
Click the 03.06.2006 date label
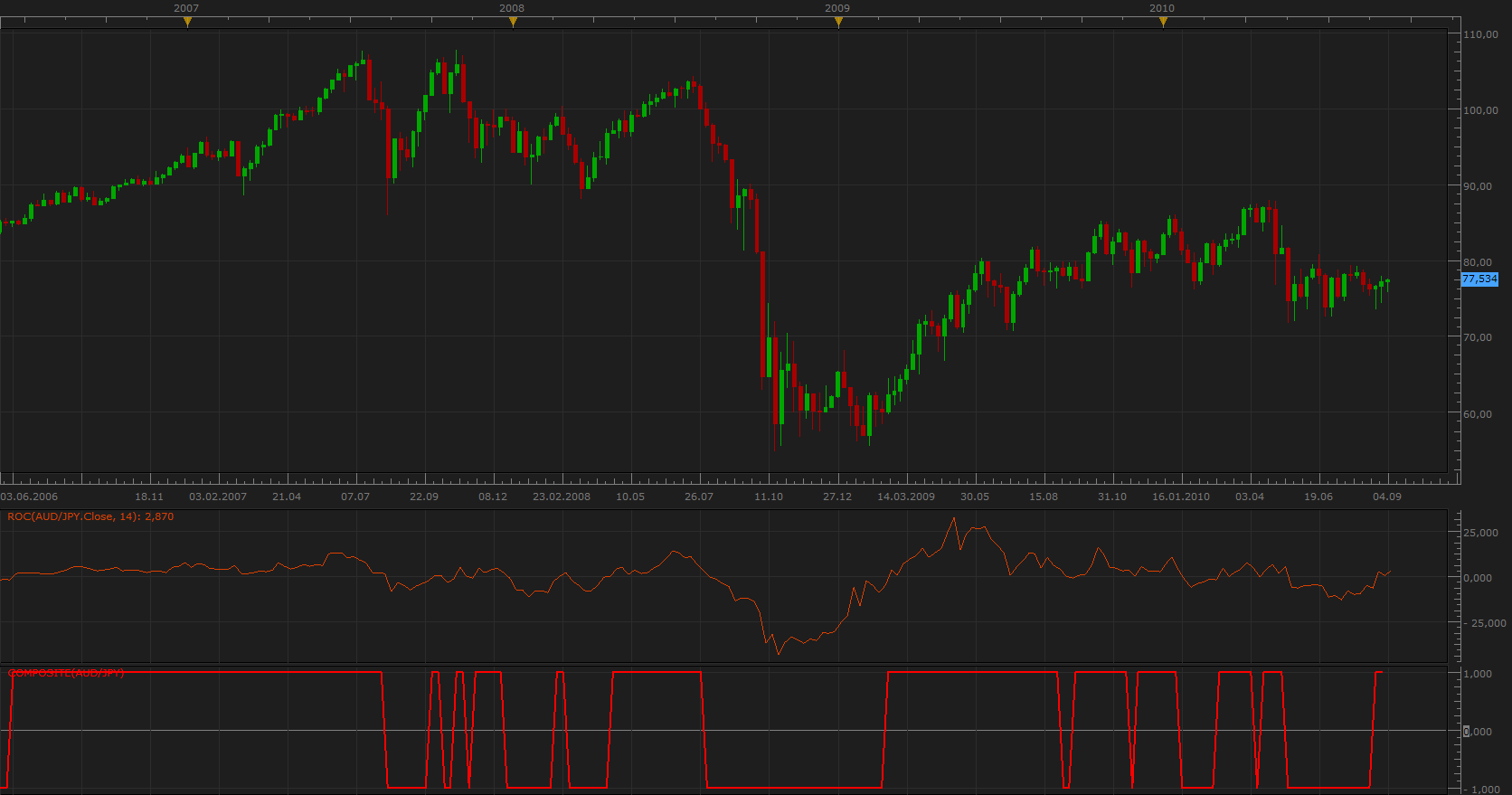coord(29,497)
